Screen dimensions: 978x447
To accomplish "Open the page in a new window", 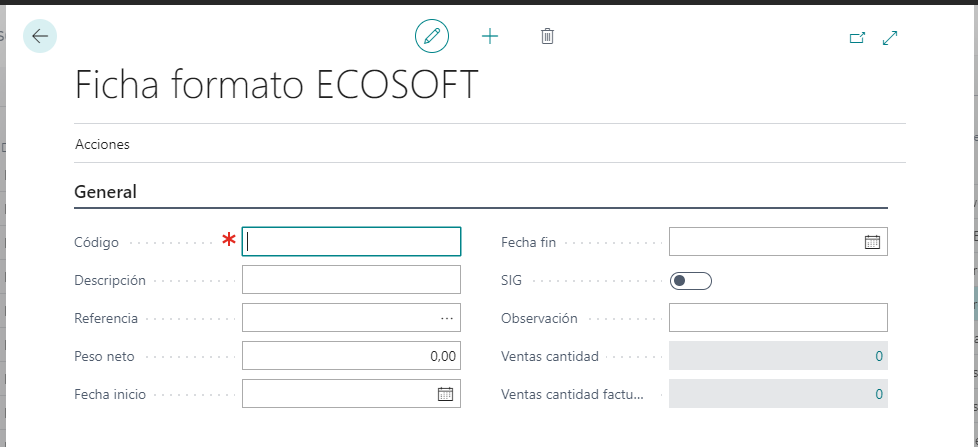I will click(x=858, y=38).
